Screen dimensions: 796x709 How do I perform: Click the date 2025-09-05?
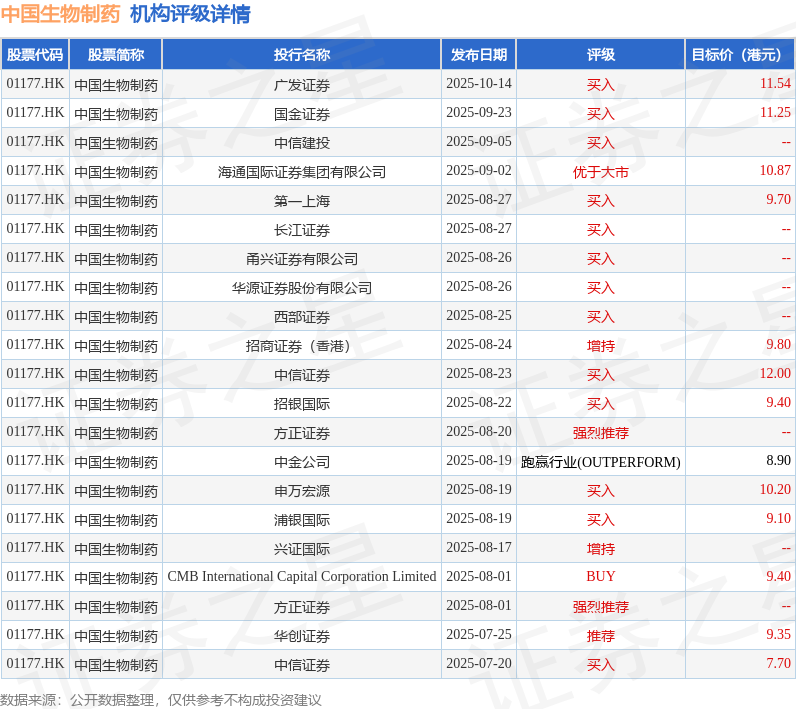(x=479, y=141)
